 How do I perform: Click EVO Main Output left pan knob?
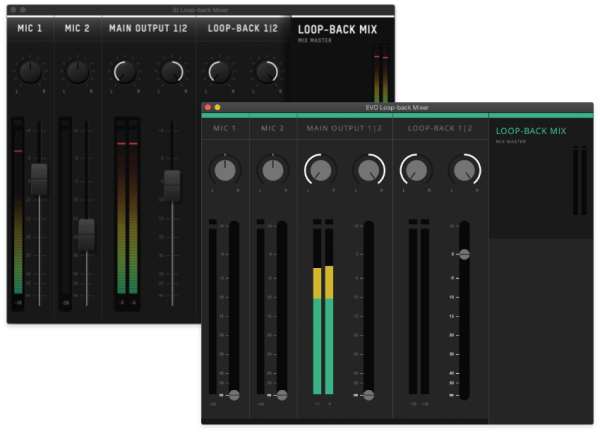coord(321,170)
